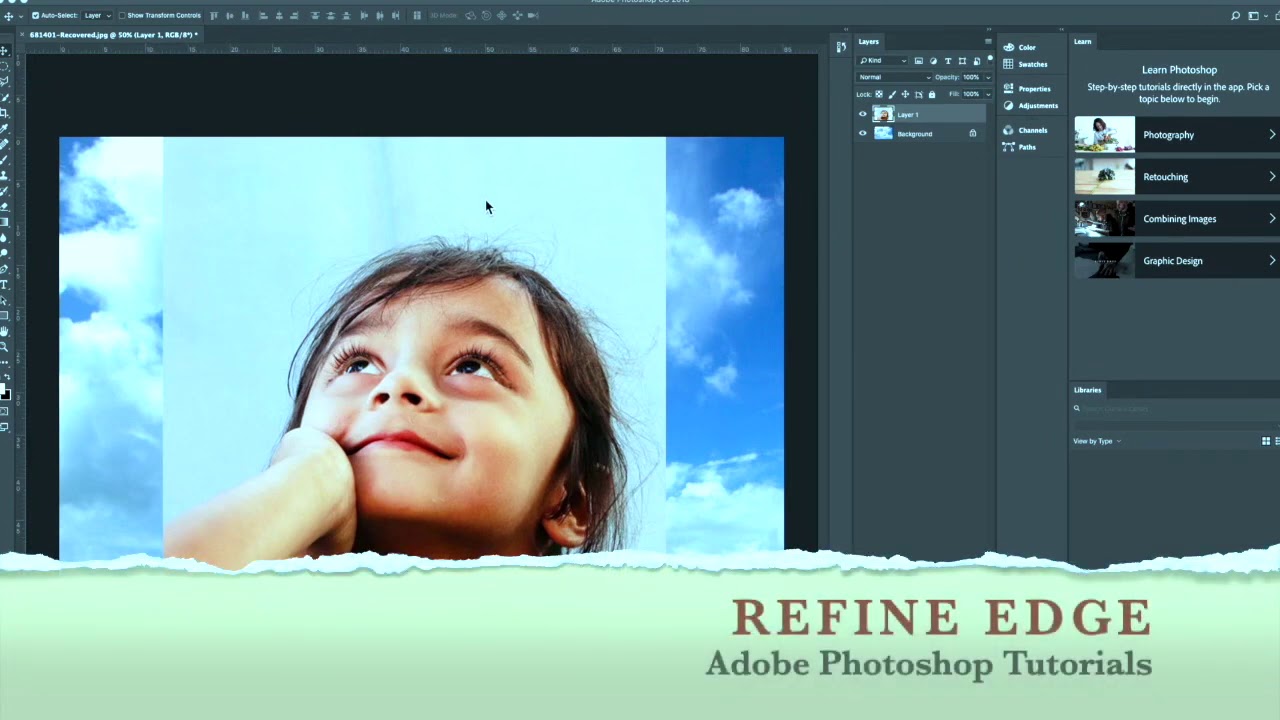
Task: Select the Layer 1 thumbnail
Action: 884,114
